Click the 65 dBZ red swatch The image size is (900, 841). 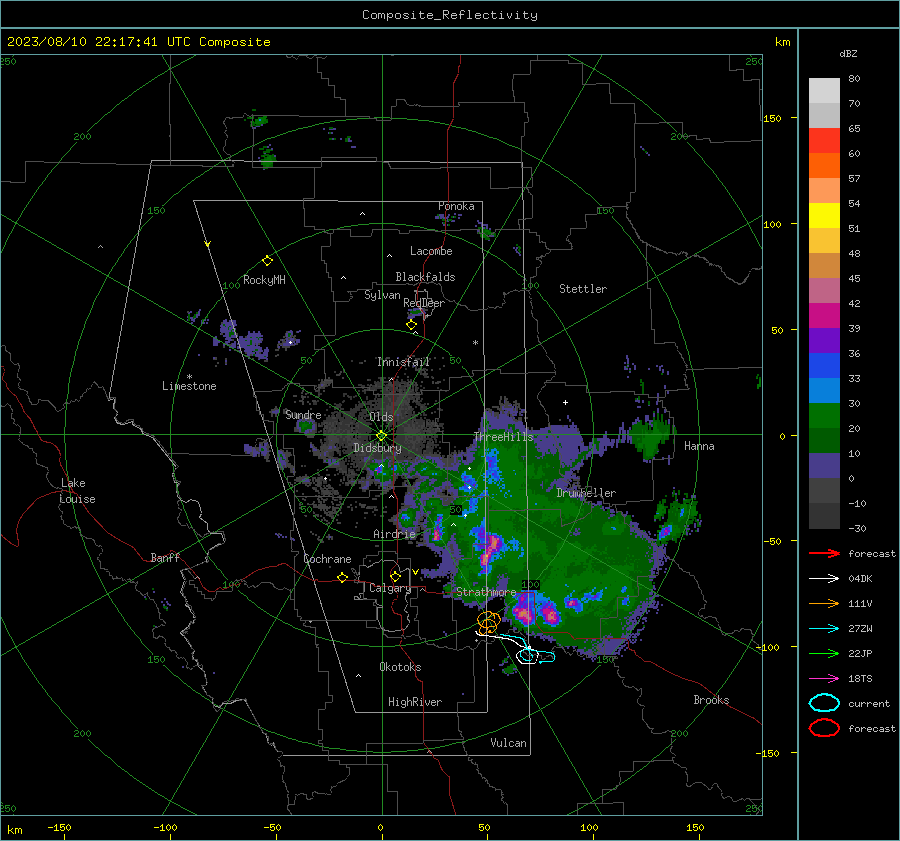(824, 140)
